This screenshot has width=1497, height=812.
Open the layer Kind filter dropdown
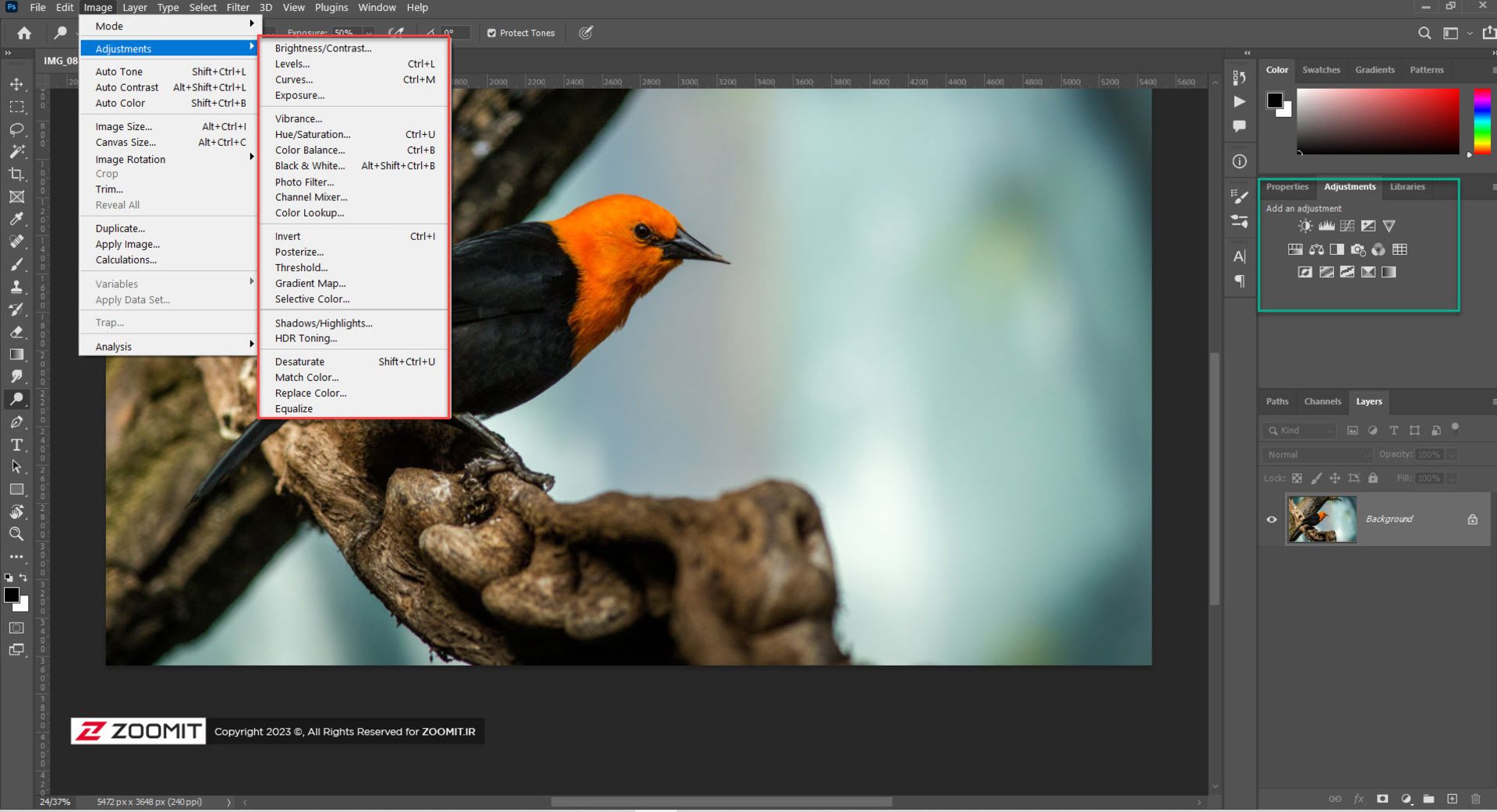pyautogui.click(x=1300, y=430)
